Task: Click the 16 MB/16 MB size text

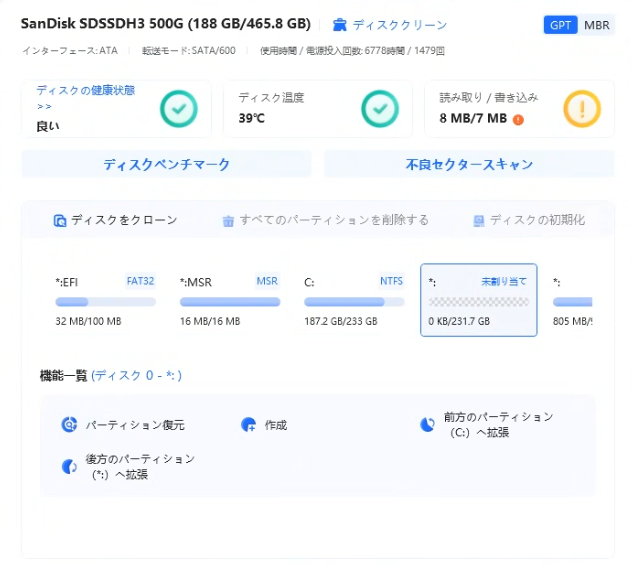Action: tap(210, 321)
